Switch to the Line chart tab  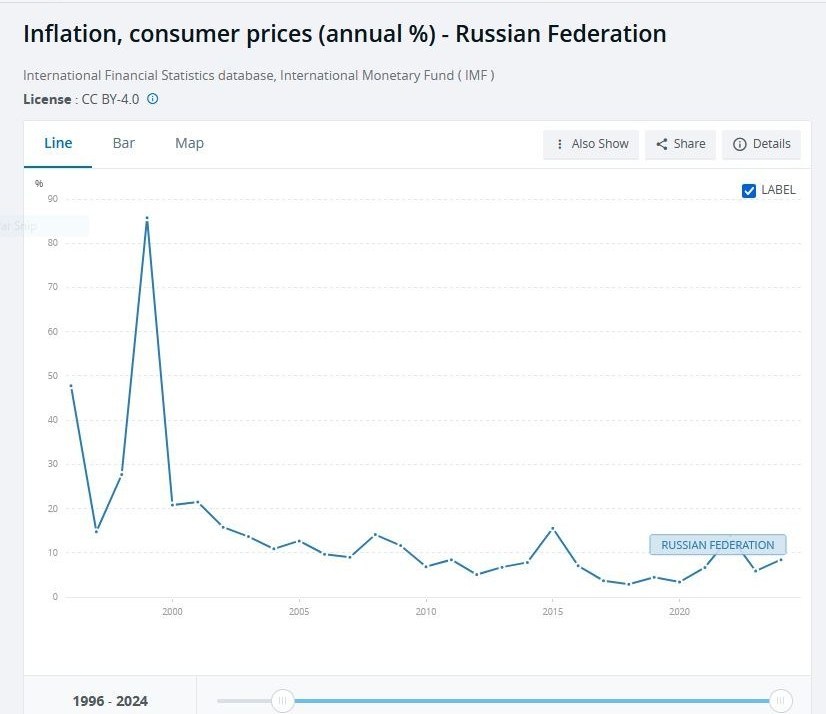pos(58,143)
